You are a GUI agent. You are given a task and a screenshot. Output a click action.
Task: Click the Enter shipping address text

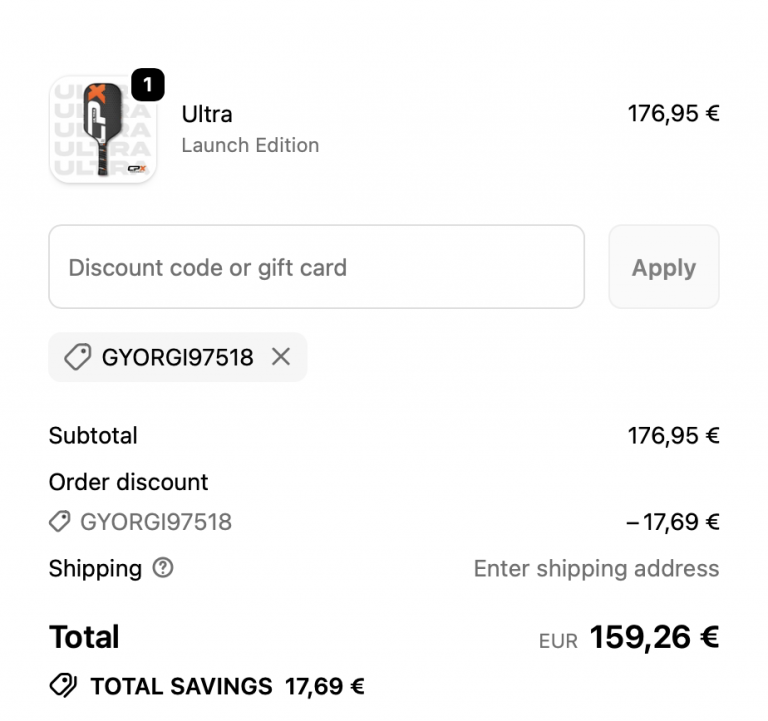[596, 568]
